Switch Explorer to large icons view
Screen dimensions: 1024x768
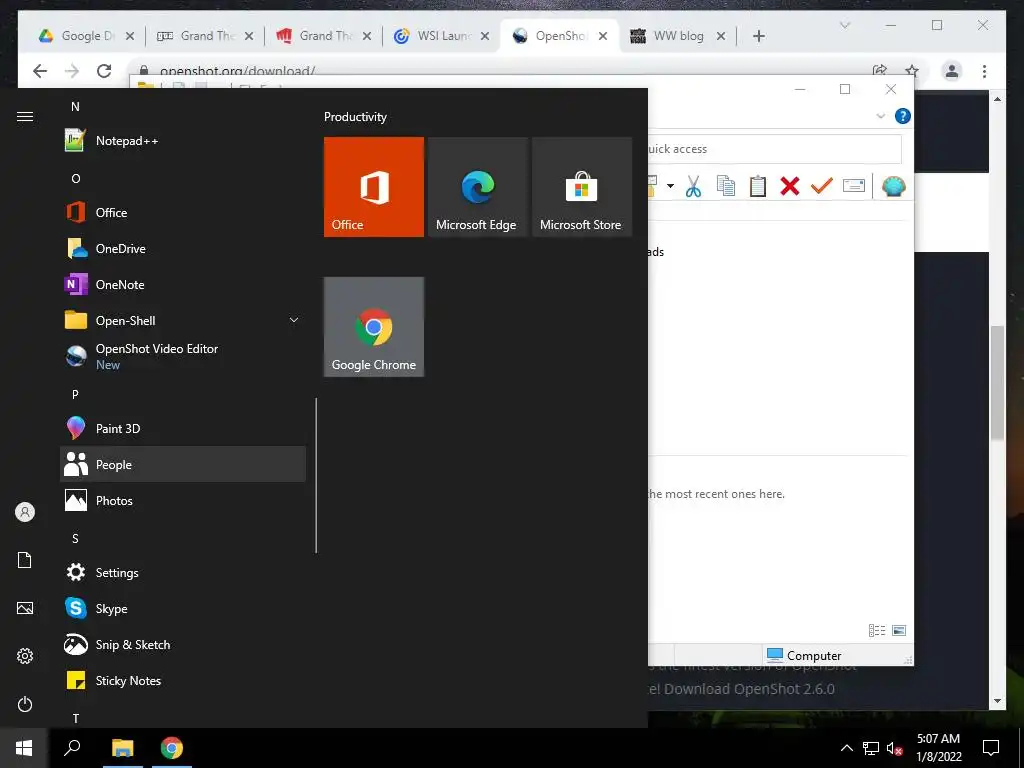[x=899, y=630]
